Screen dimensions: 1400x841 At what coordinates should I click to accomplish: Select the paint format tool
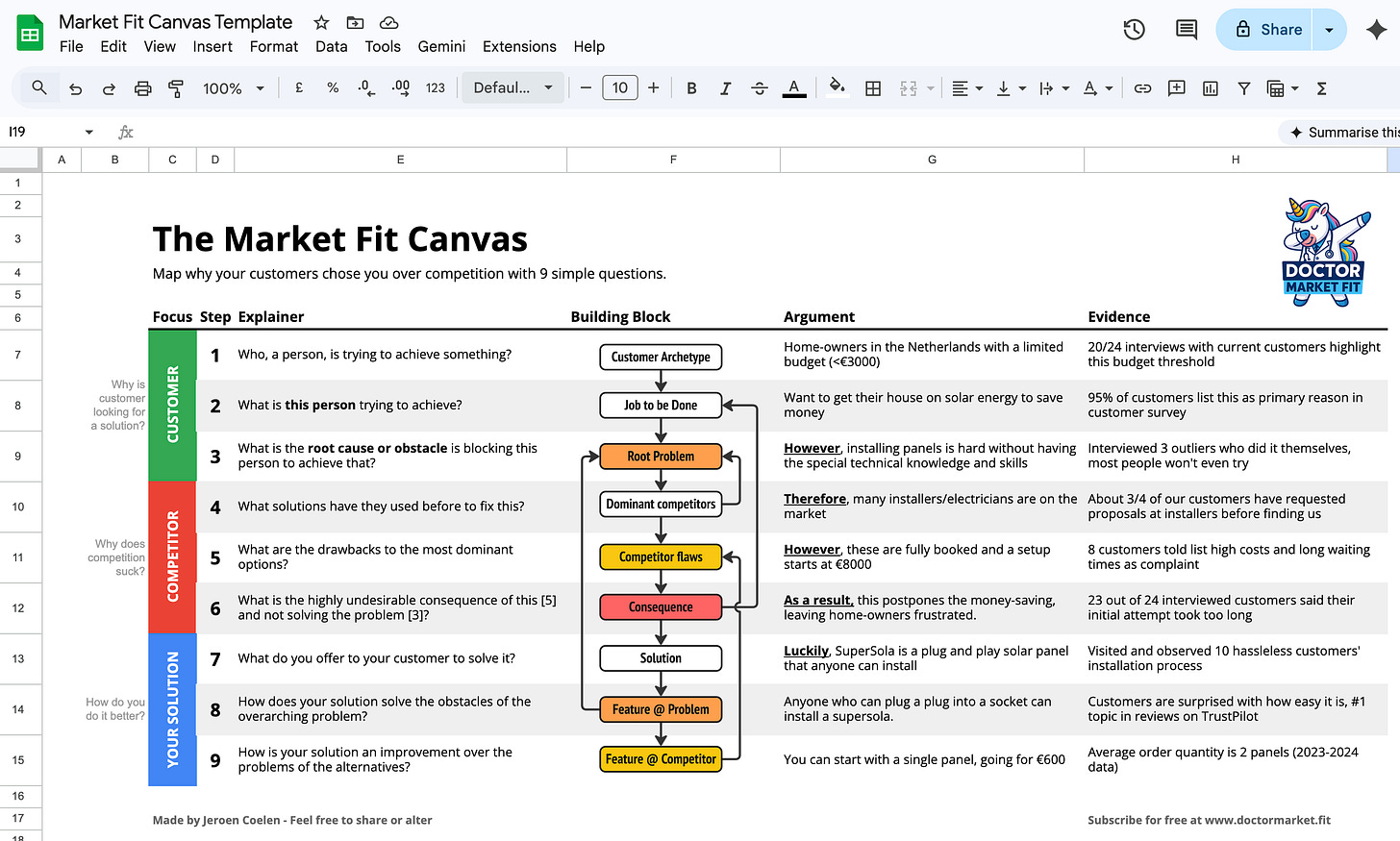(176, 88)
